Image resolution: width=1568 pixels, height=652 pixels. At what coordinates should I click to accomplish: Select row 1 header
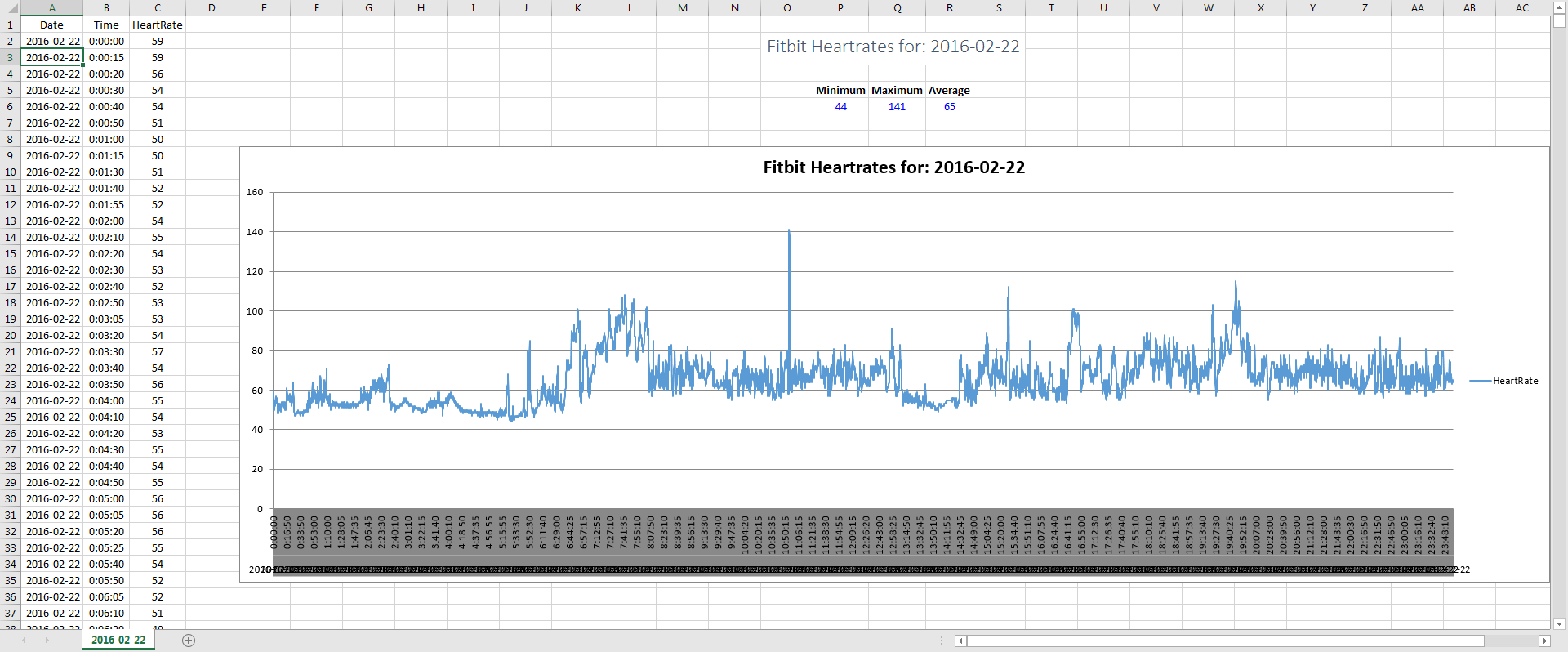pyautogui.click(x=10, y=25)
